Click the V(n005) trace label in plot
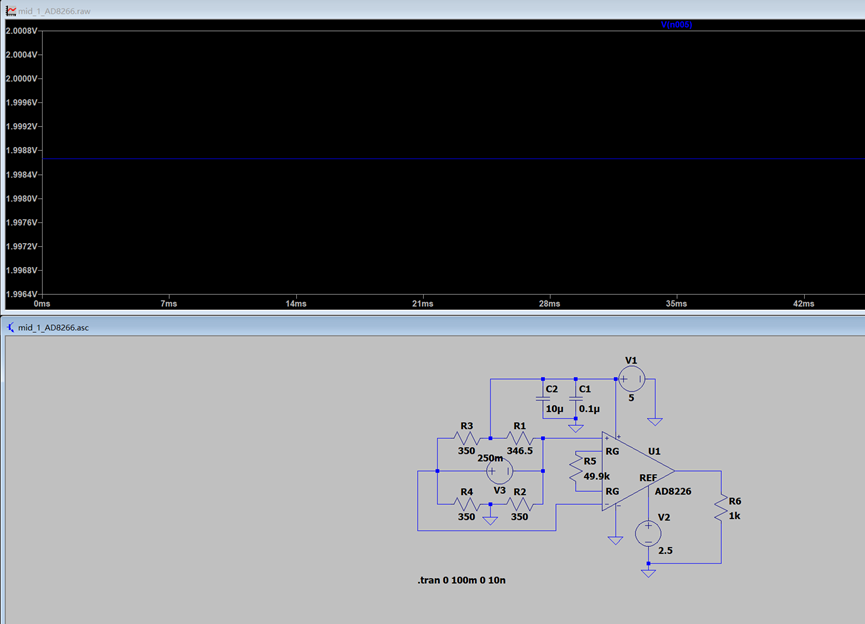 [x=676, y=25]
